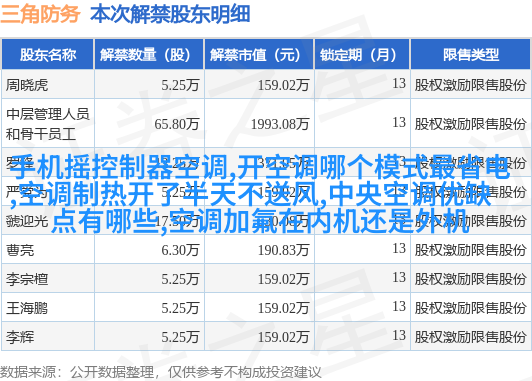Select the 中层管理人员和骨干员工 cell
Screen dimensions: 532x381
click(48, 124)
